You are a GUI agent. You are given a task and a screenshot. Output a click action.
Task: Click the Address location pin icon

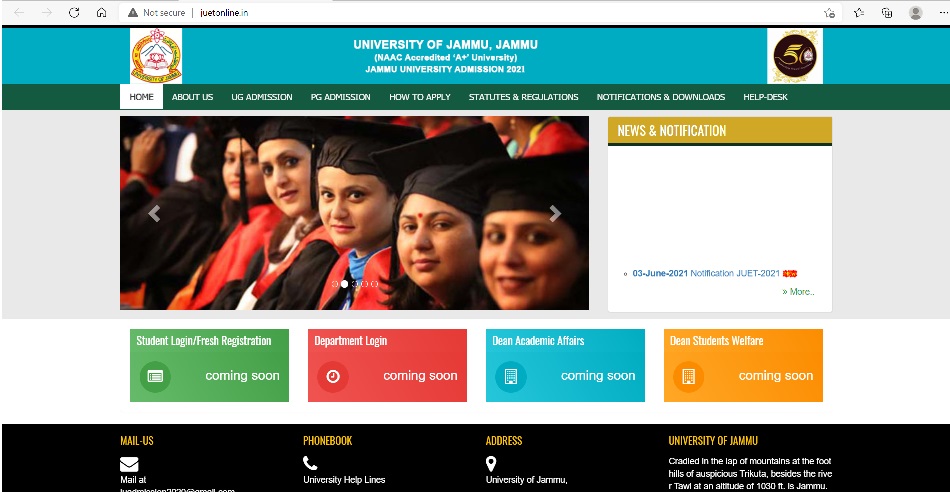point(491,464)
